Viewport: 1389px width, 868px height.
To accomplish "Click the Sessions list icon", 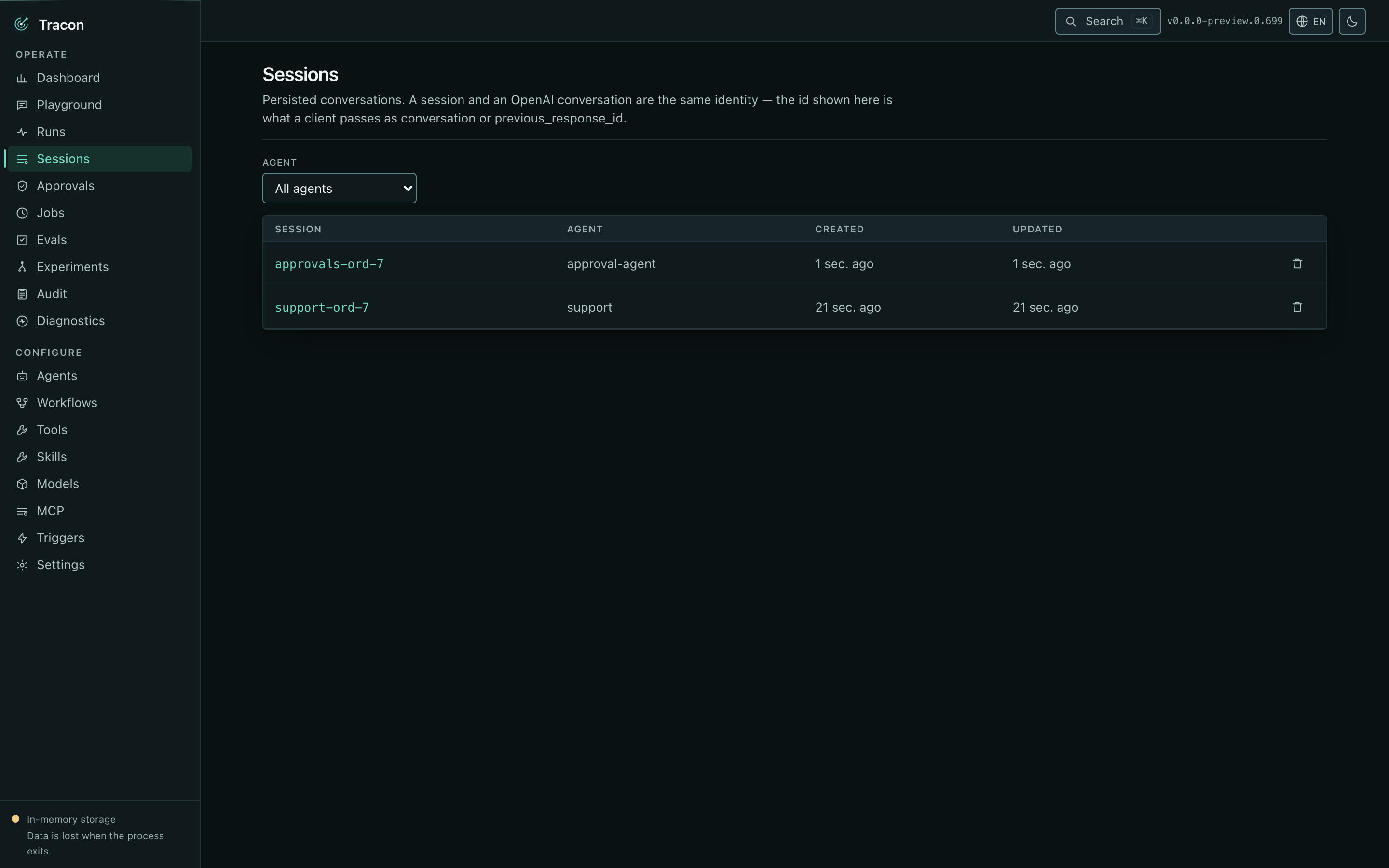I will [22, 159].
